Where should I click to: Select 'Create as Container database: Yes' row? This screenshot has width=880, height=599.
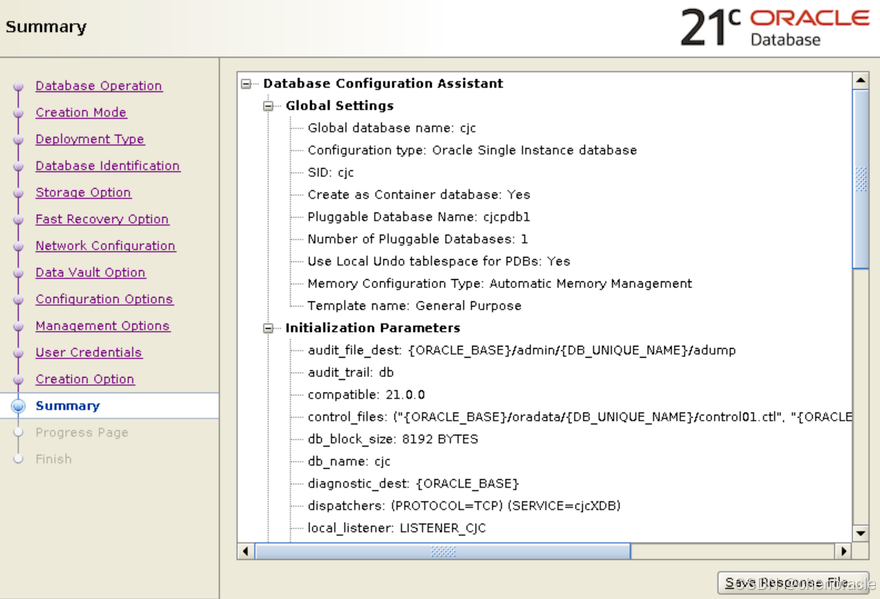[x=419, y=195]
